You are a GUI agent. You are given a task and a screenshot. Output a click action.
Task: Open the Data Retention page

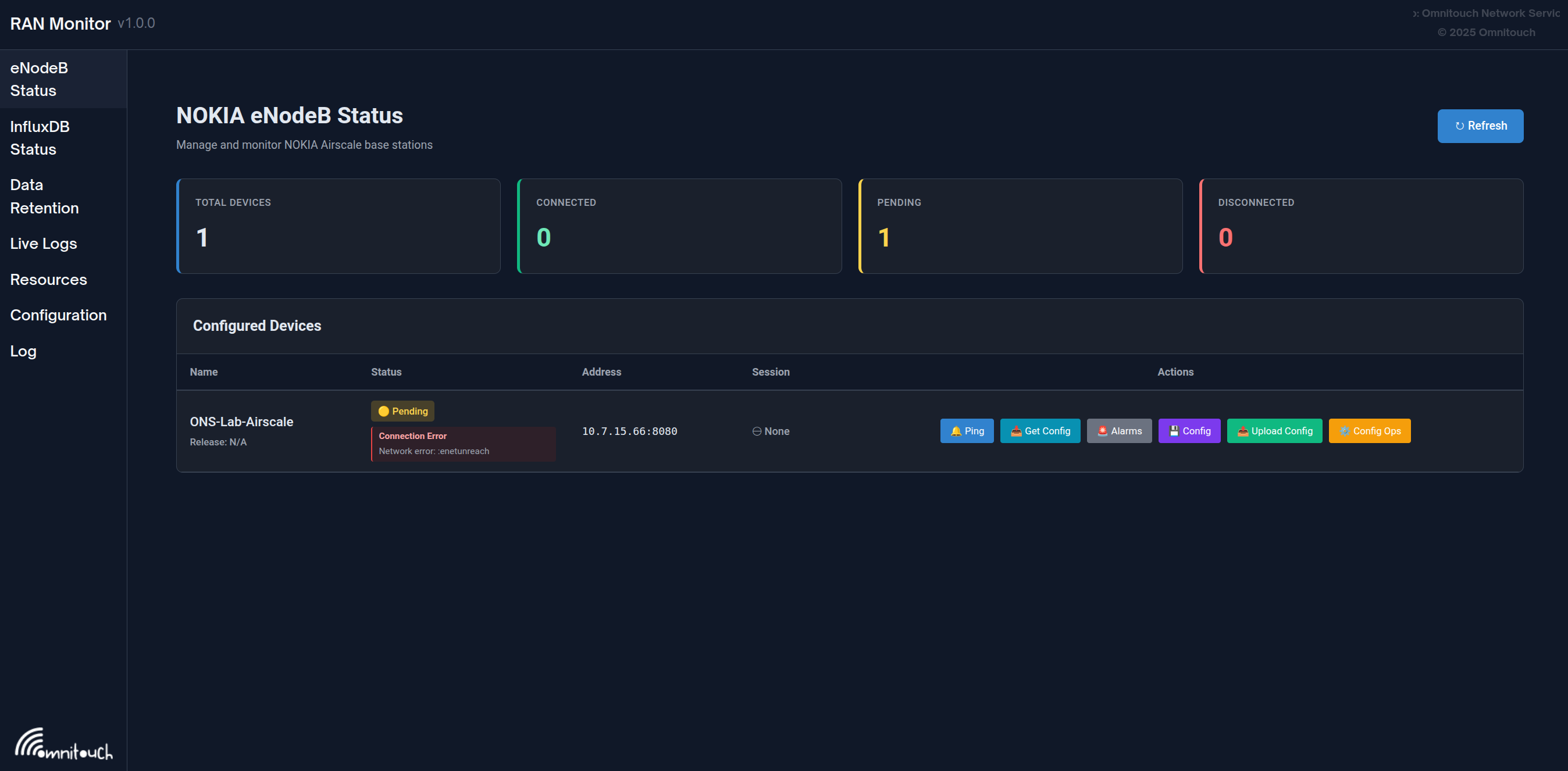tap(63, 197)
